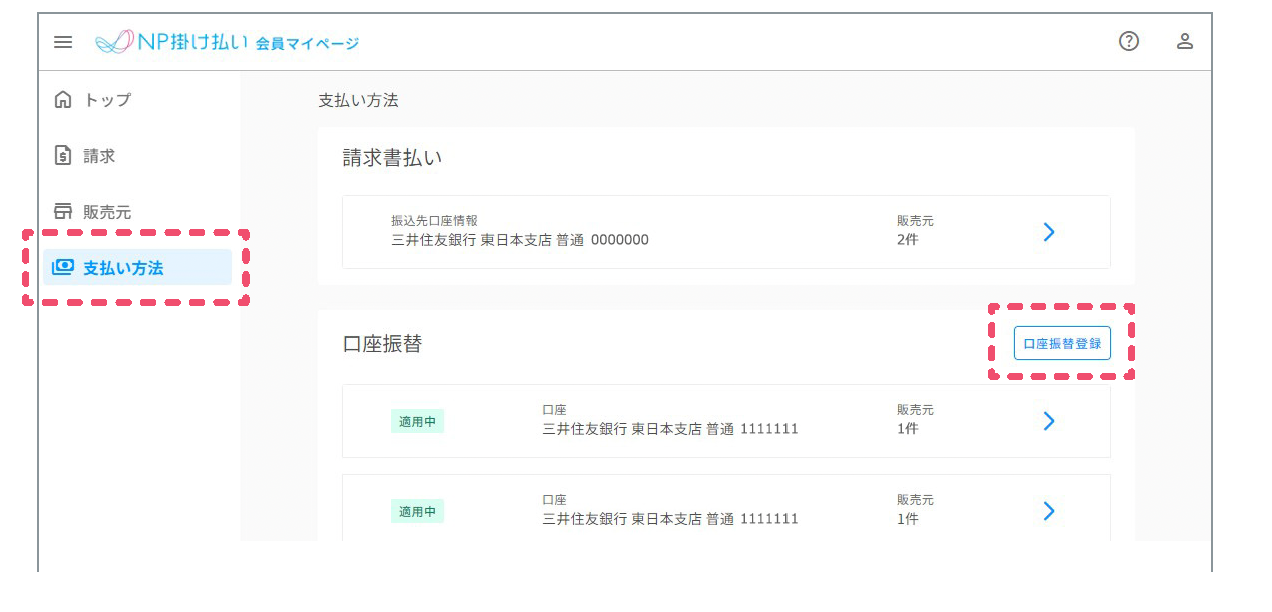The height and width of the screenshot is (612, 1272).
Task: Go to the トップ menu item
Action: [x=107, y=100]
